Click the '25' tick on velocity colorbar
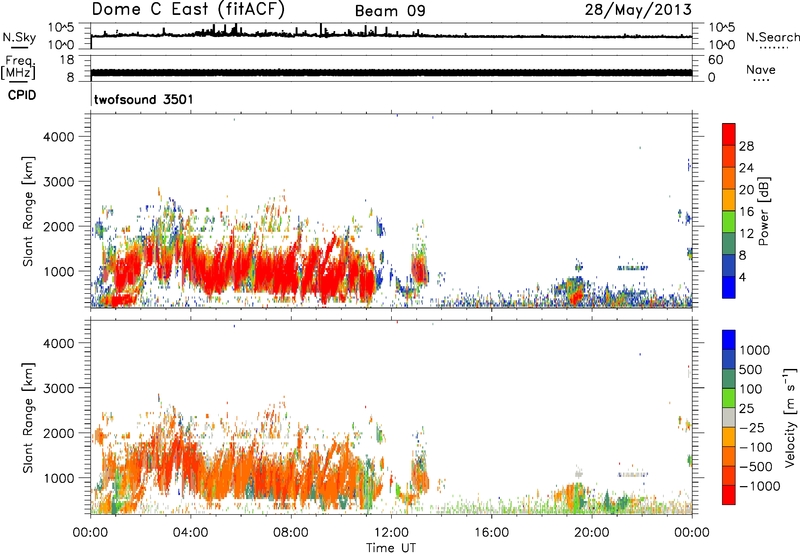This screenshot has width=800, height=554. coord(746,409)
